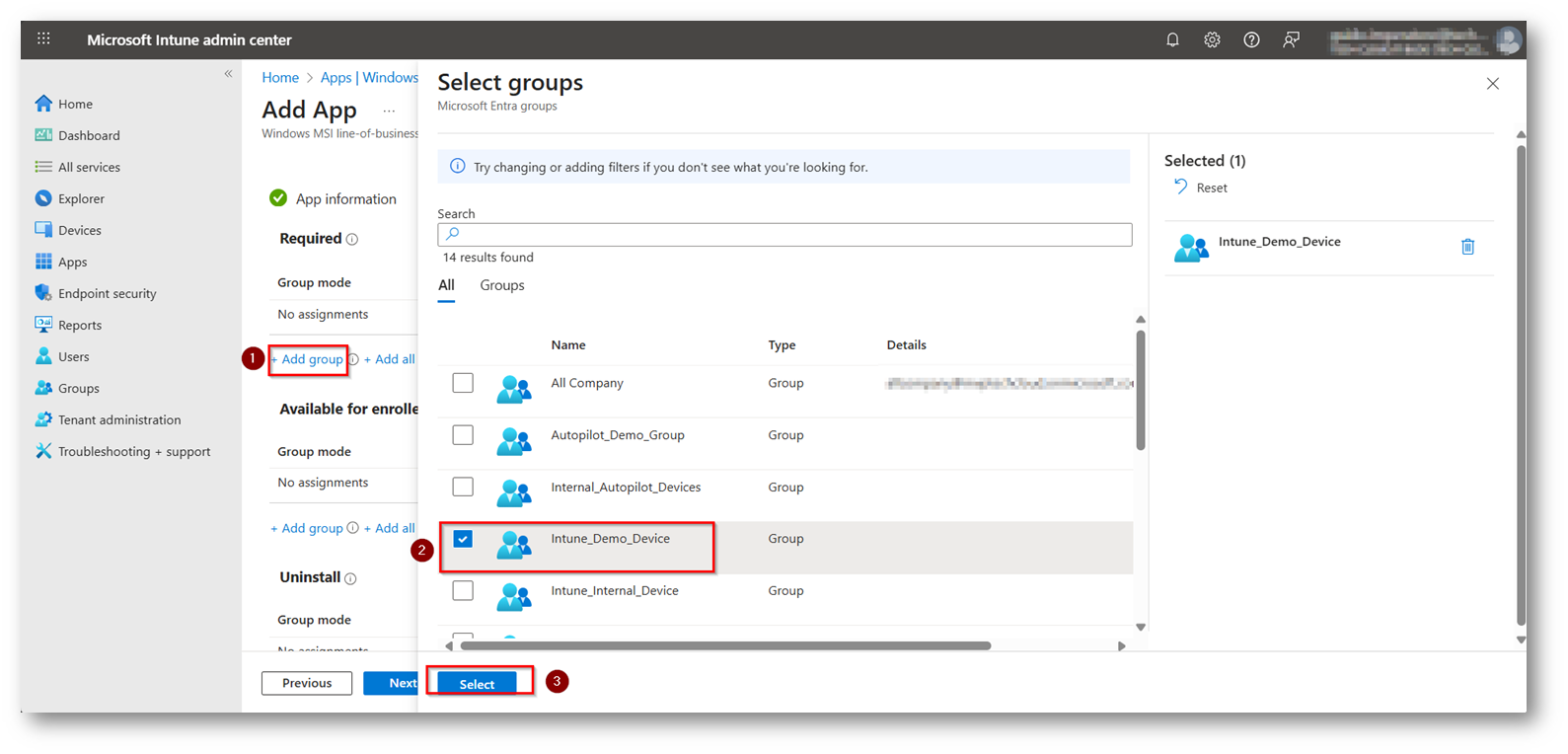Check the All Company checkbox
The height and width of the screenshot is (754, 1568).
click(x=463, y=383)
